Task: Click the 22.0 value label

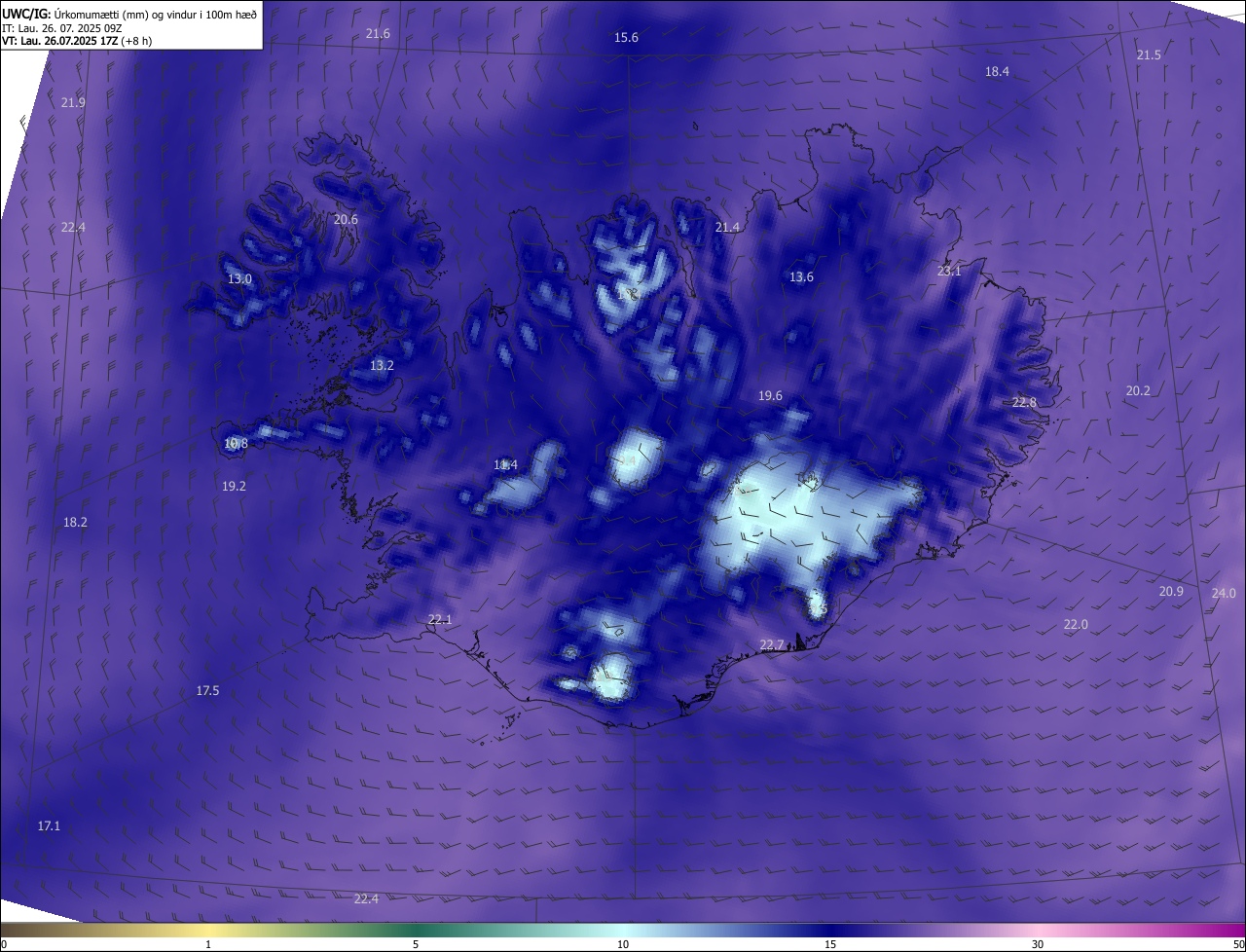Action: 1076,624
